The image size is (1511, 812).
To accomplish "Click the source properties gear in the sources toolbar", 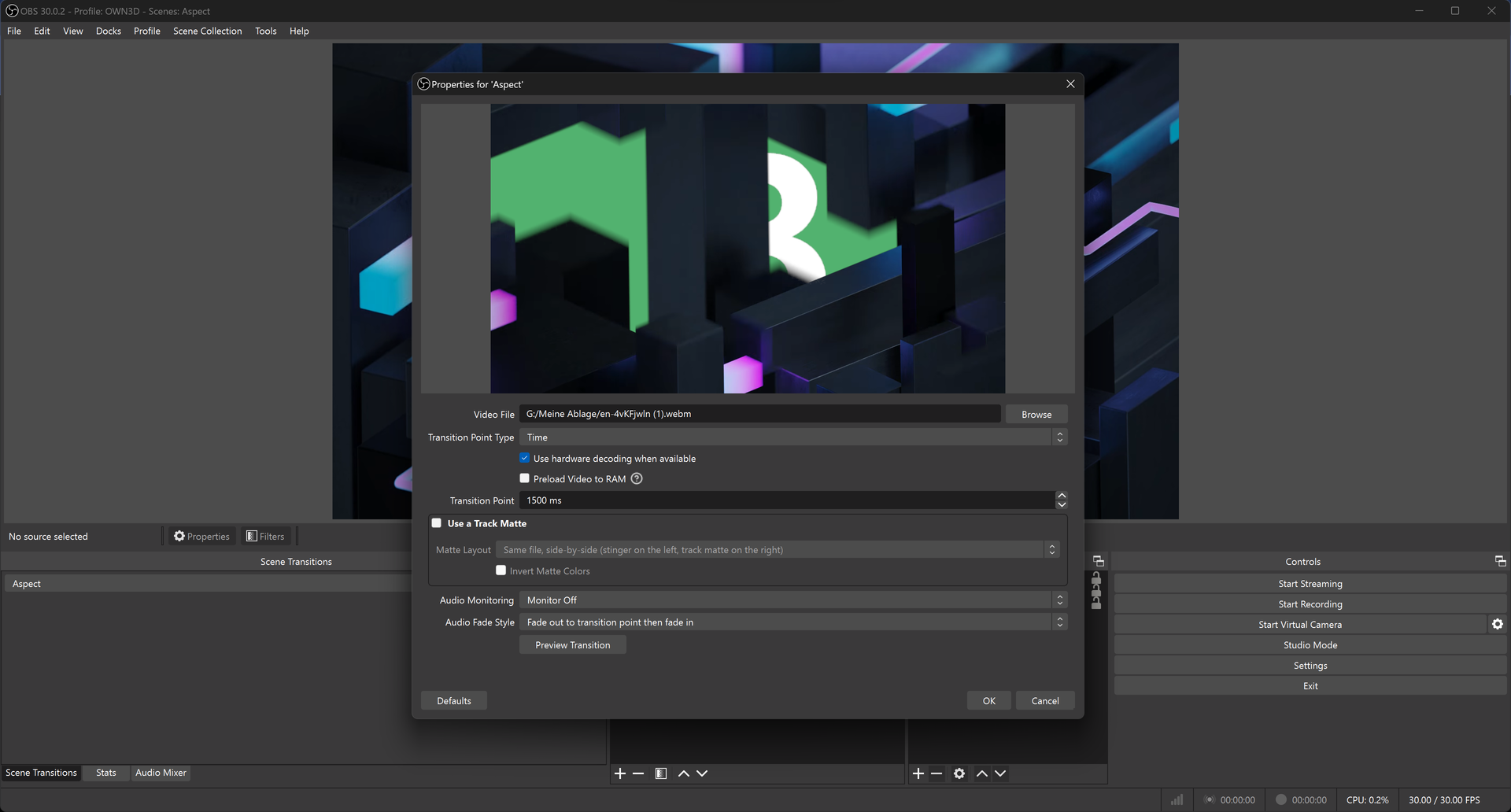I will coord(959,773).
